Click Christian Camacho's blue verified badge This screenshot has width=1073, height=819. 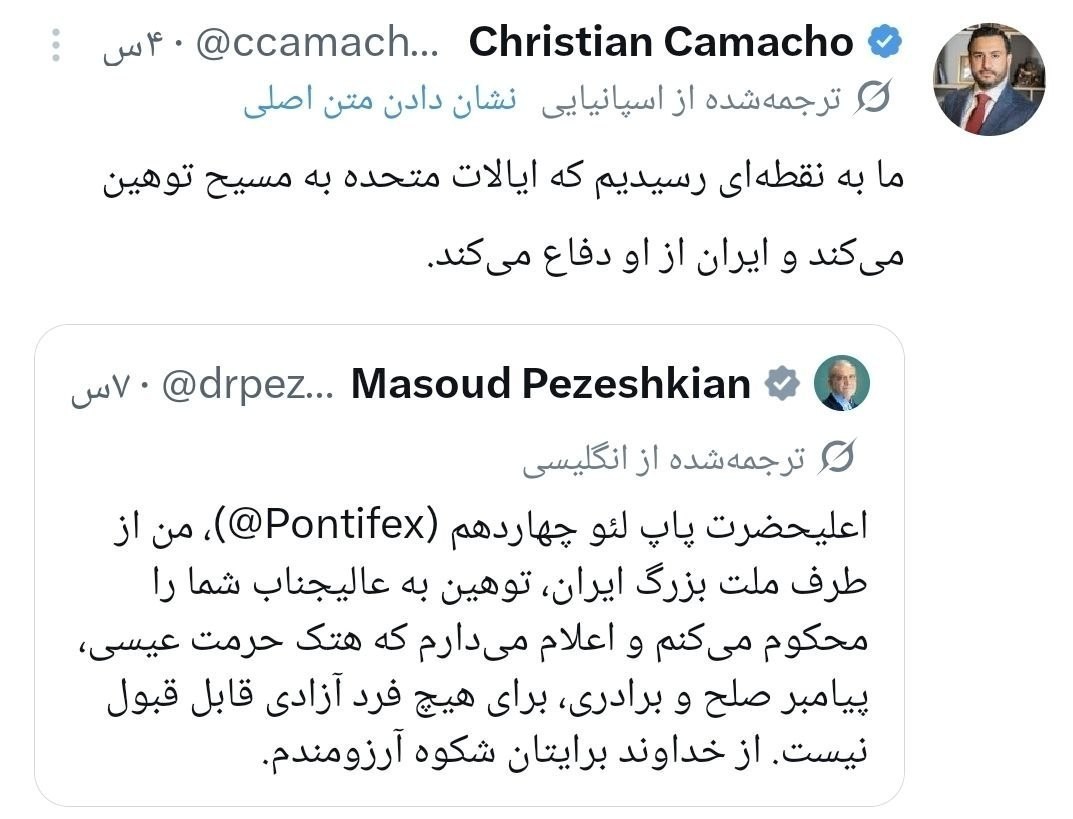click(884, 42)
